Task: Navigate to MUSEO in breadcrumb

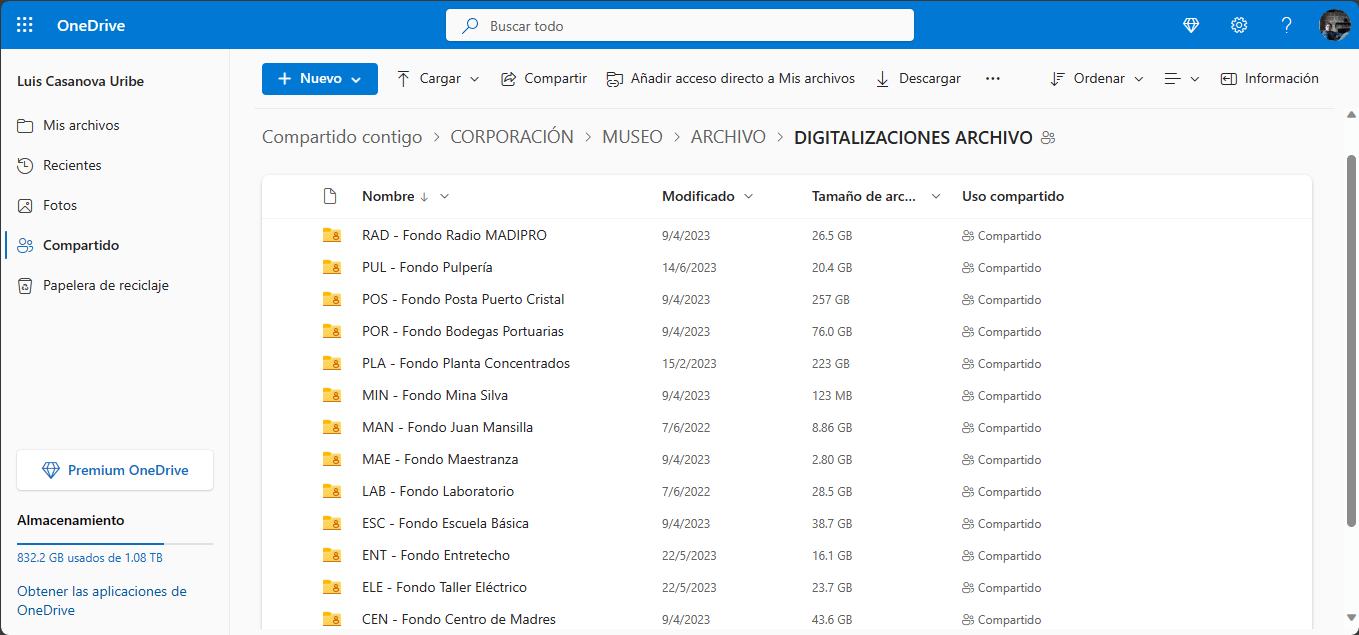Action: 632,137
